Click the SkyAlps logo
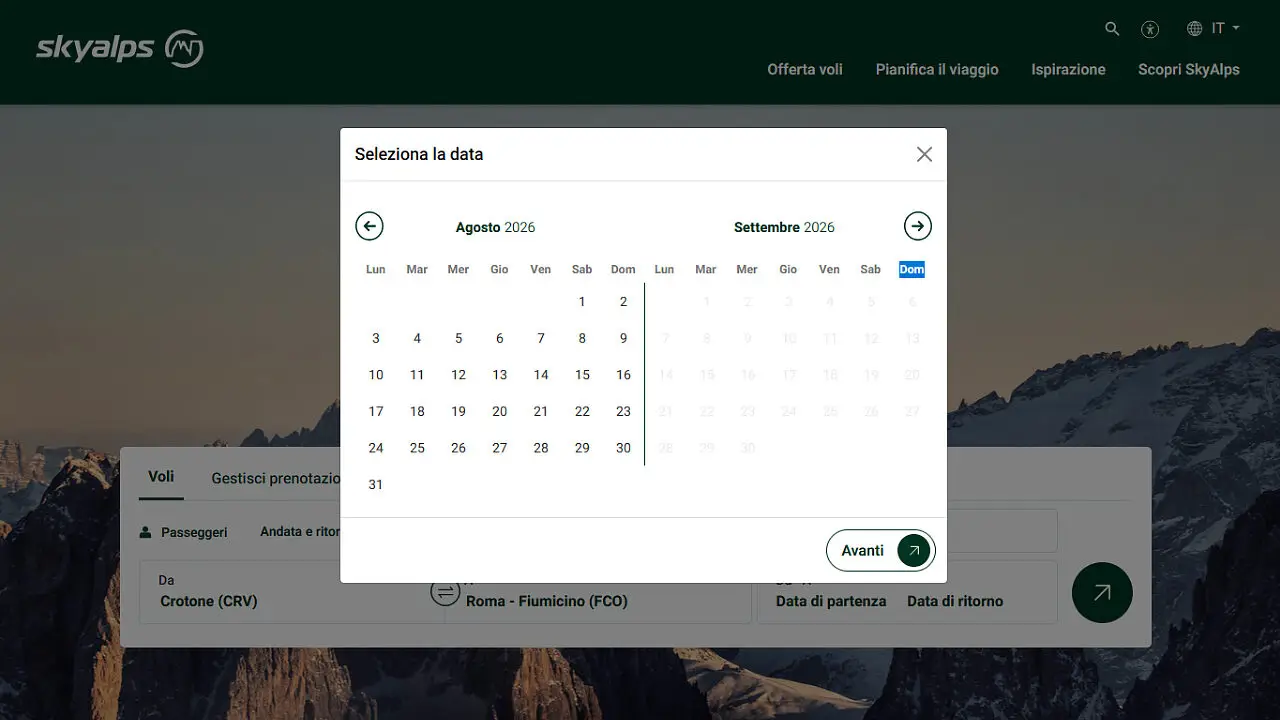 [x=120, y=48]
